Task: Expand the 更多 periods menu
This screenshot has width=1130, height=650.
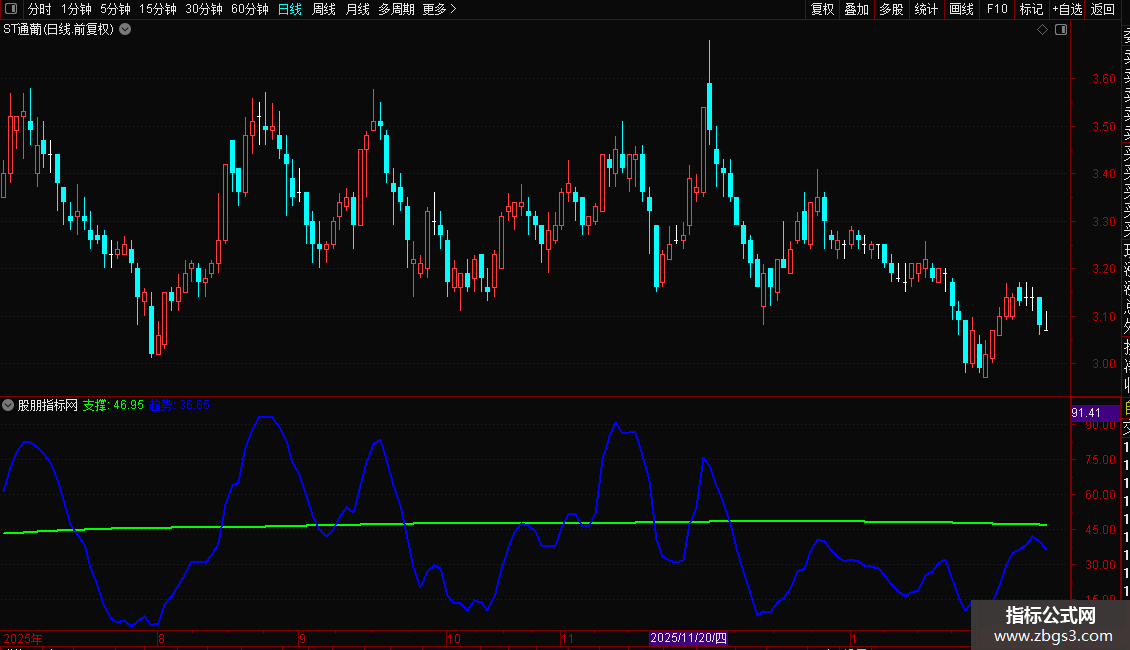Action: point(440,9)
